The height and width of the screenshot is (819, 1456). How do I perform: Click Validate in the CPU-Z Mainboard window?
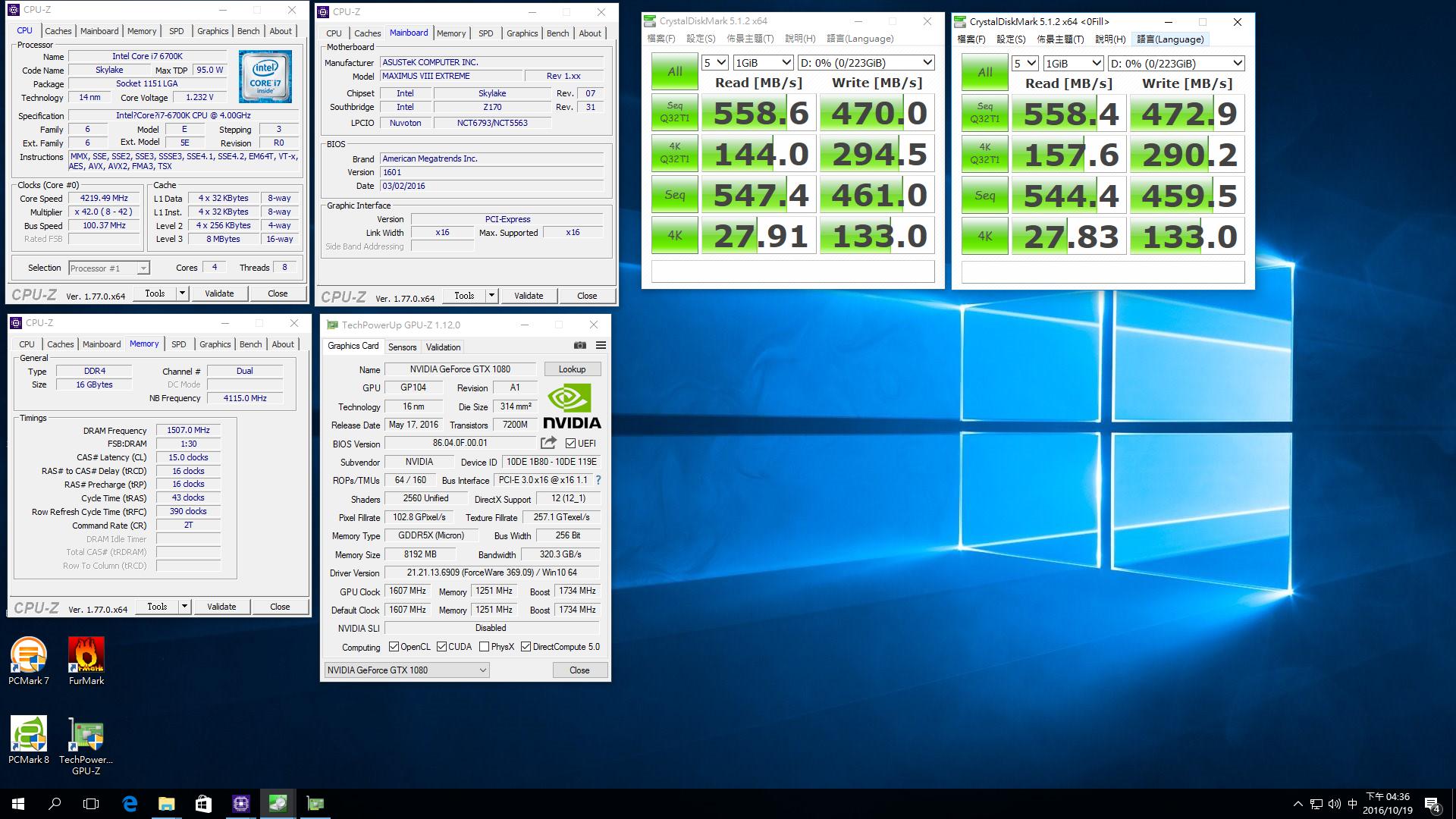coord(528,296)
